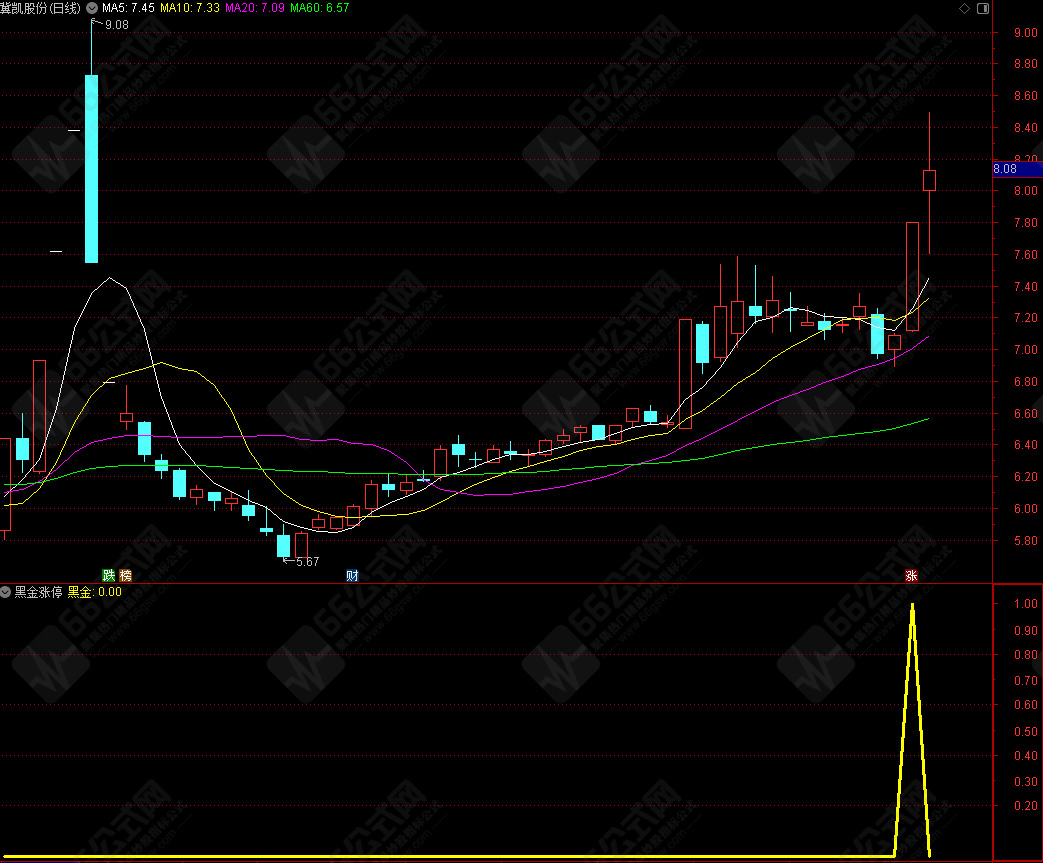This screenshot has height=863, width=1043.
Task: Click the 5.67 low price annotation
Action: click(x=307, y=562)
